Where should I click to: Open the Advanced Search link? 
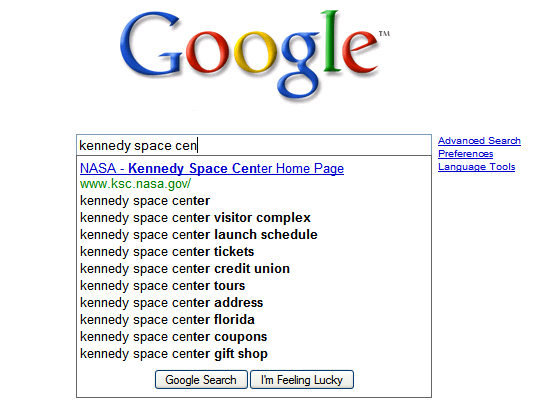coord(479,141)
